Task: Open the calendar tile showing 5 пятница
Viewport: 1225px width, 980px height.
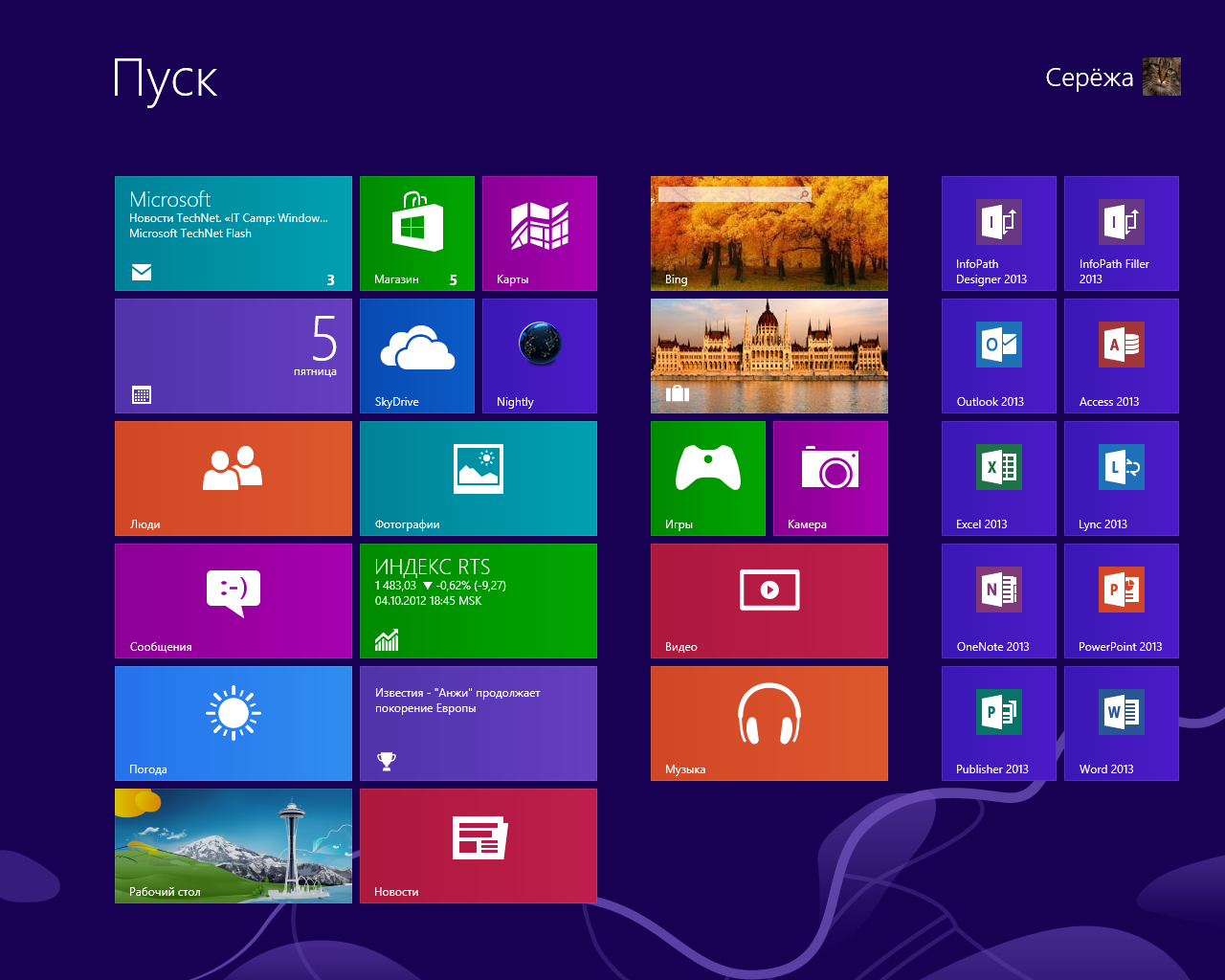Action: 234,356
